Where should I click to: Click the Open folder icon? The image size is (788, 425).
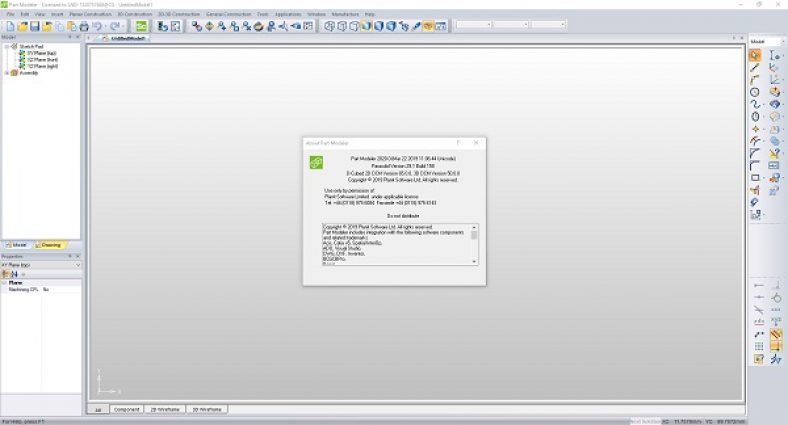(22, 26)
